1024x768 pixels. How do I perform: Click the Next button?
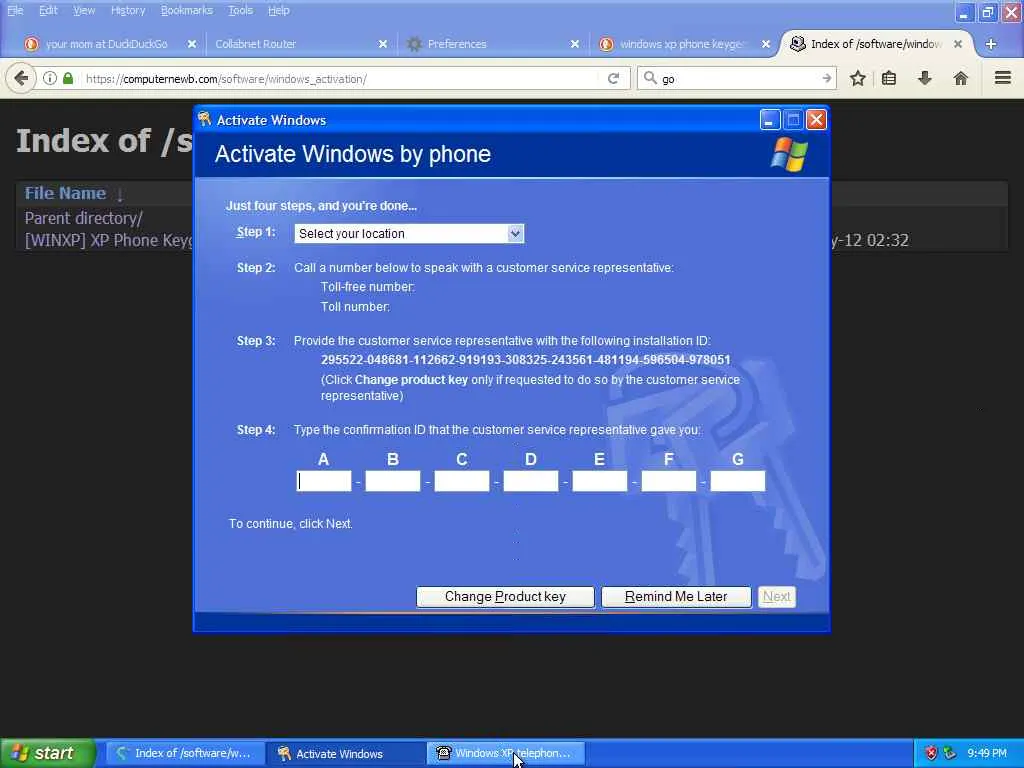coord(776,597)
